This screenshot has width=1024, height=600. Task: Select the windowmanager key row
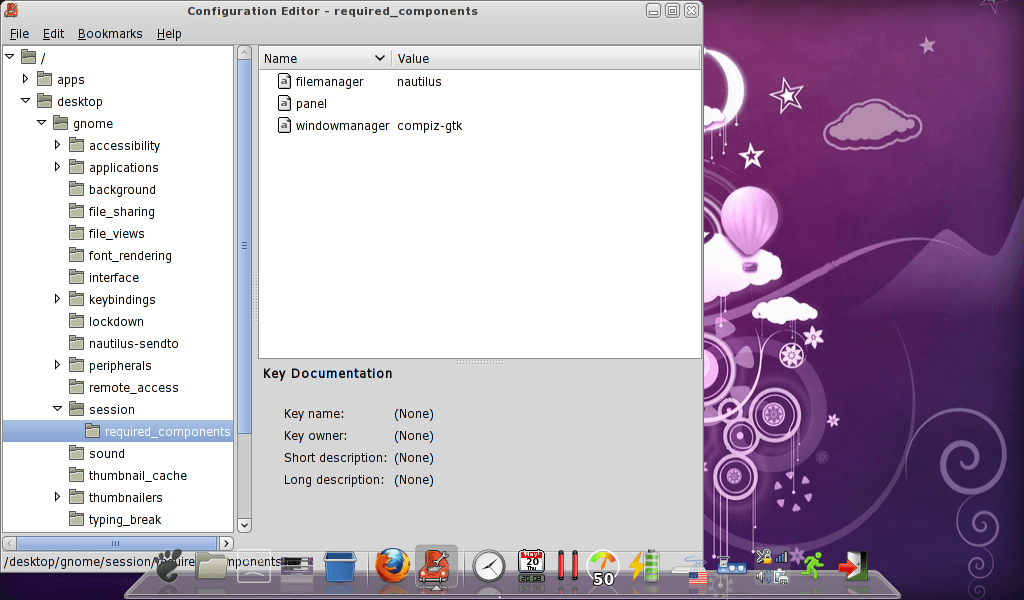[x=342, y=125]
